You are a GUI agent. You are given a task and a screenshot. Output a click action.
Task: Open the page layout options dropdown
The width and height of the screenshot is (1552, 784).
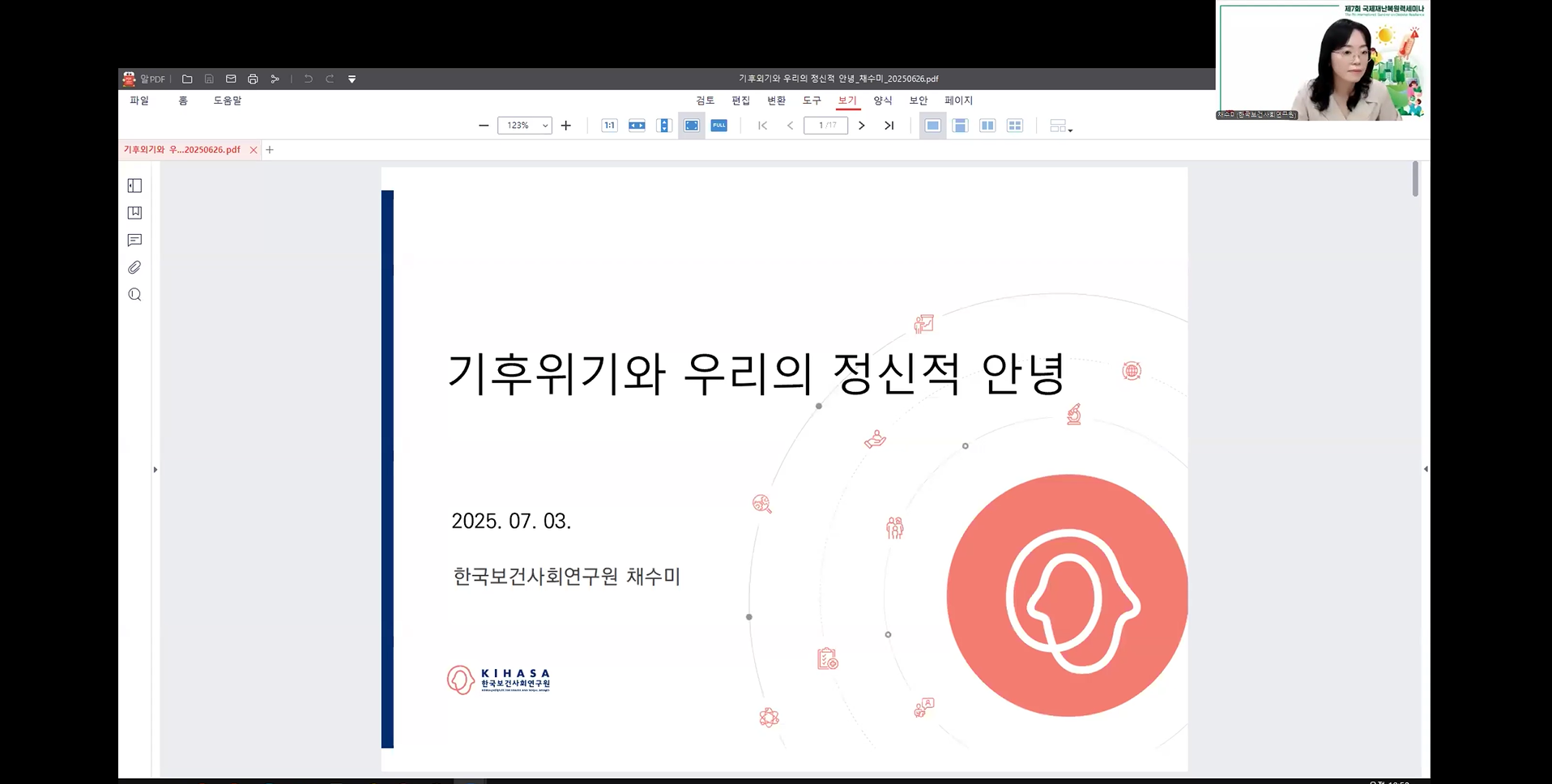tap(1060, 126)
